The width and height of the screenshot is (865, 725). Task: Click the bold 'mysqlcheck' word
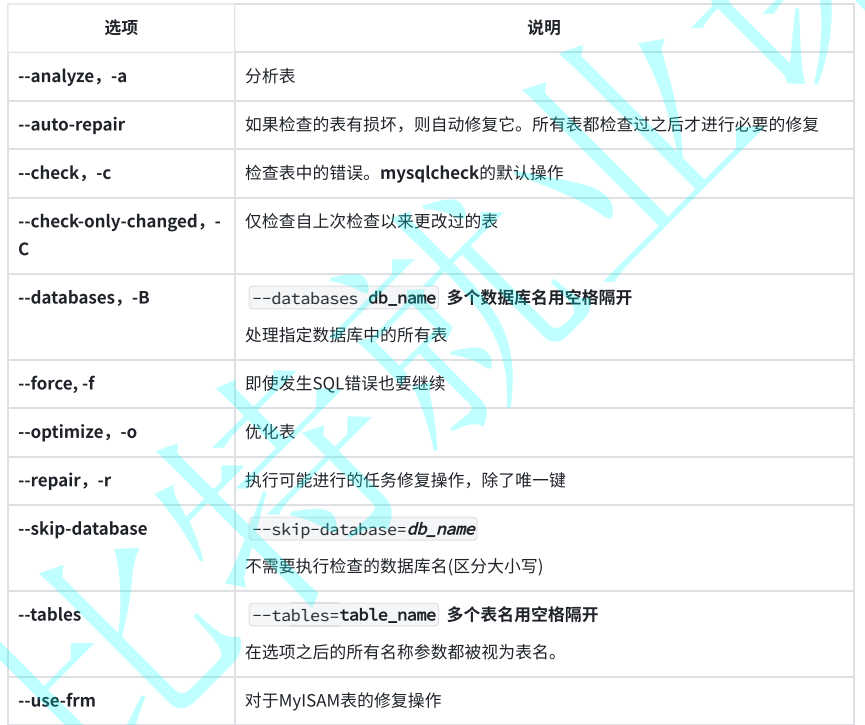(430, 173)
